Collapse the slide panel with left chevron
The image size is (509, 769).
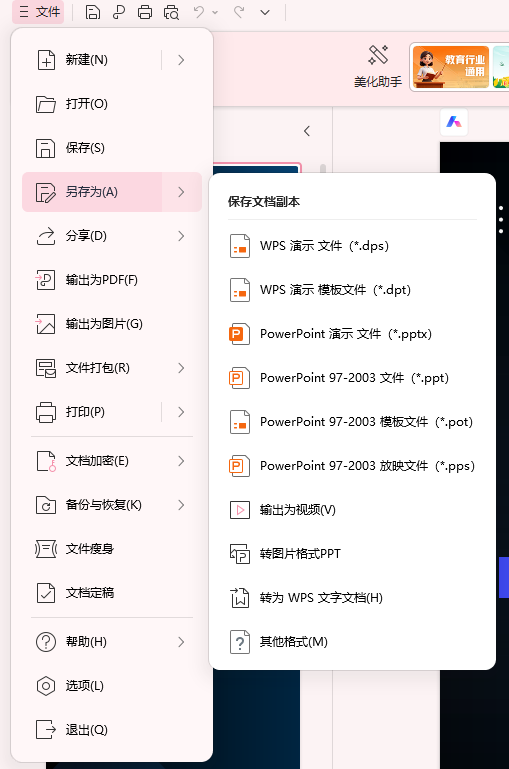pyautogui.click(x=307, y=131)
